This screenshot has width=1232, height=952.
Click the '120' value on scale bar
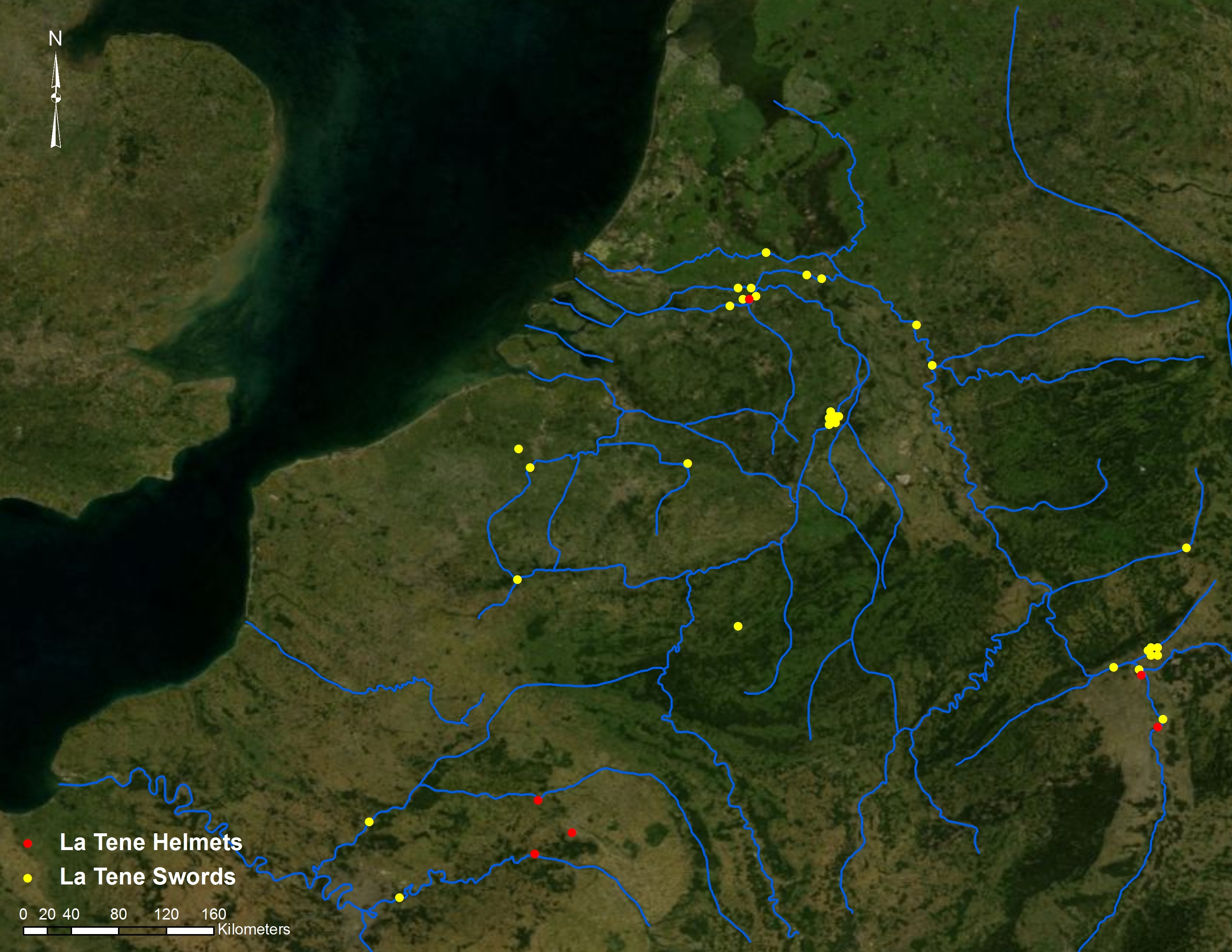(167, 914)
